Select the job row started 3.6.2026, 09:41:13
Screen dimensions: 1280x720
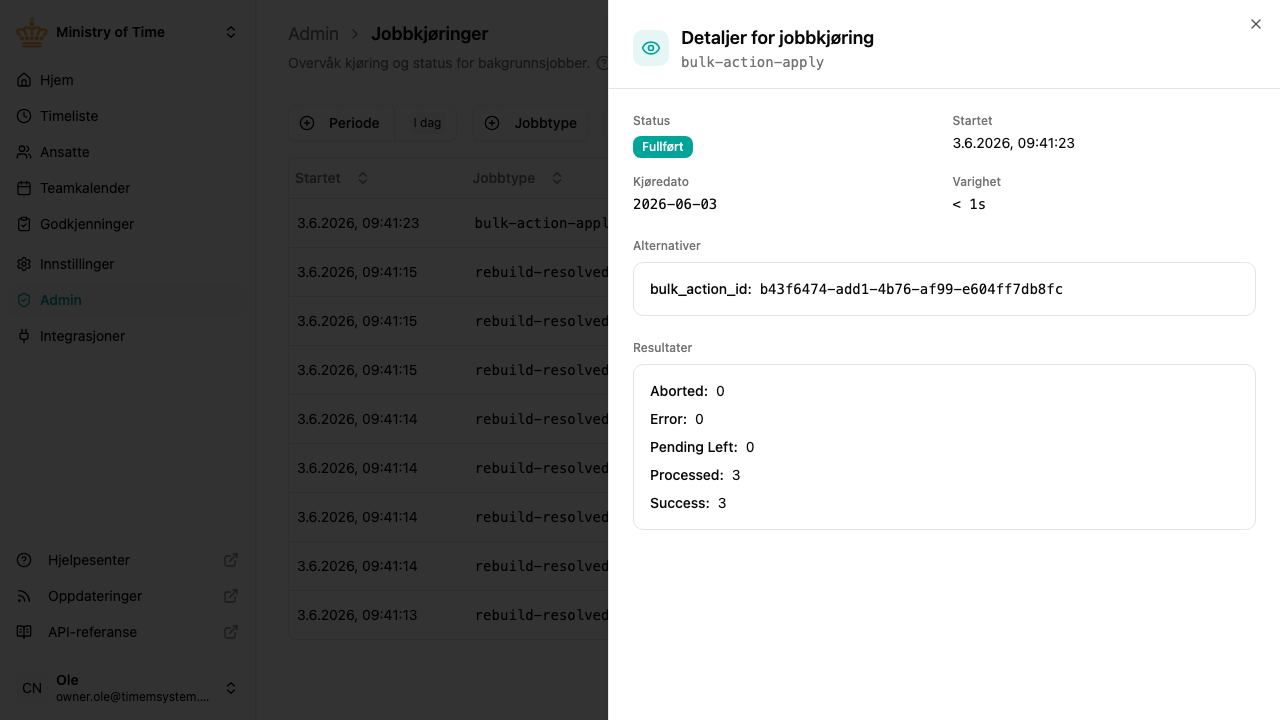tap(449, 615)
